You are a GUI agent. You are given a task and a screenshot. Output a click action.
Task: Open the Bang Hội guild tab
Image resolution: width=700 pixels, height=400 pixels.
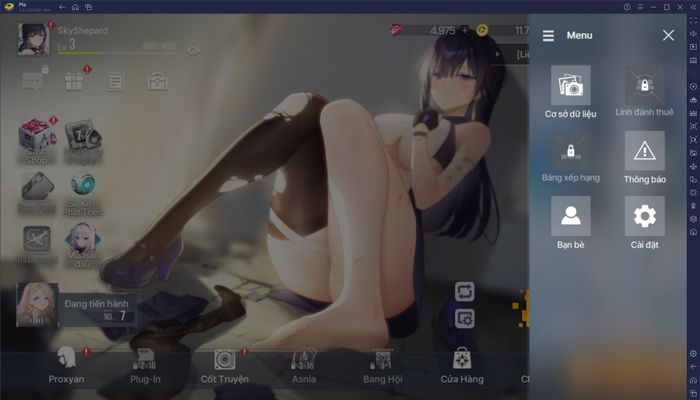(x=383, y=367)
